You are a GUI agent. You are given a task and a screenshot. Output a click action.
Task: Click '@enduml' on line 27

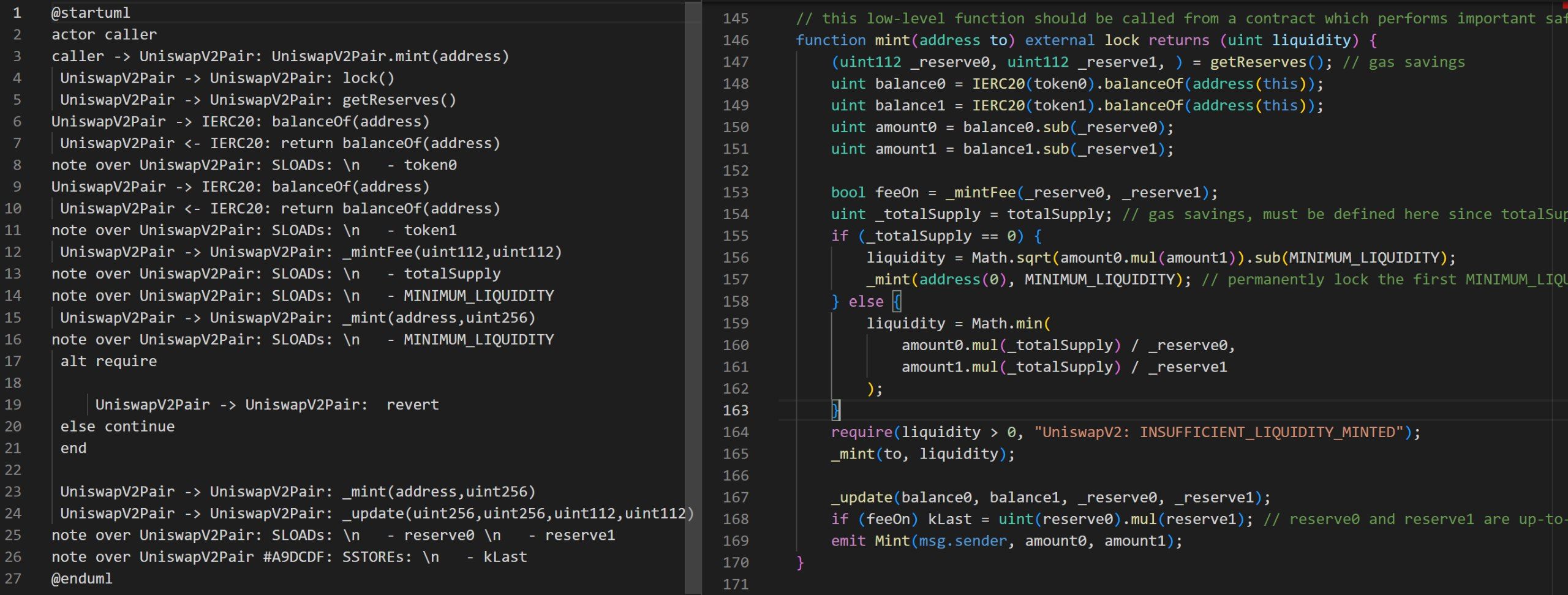pyautogui.click(x=82, y=579)
